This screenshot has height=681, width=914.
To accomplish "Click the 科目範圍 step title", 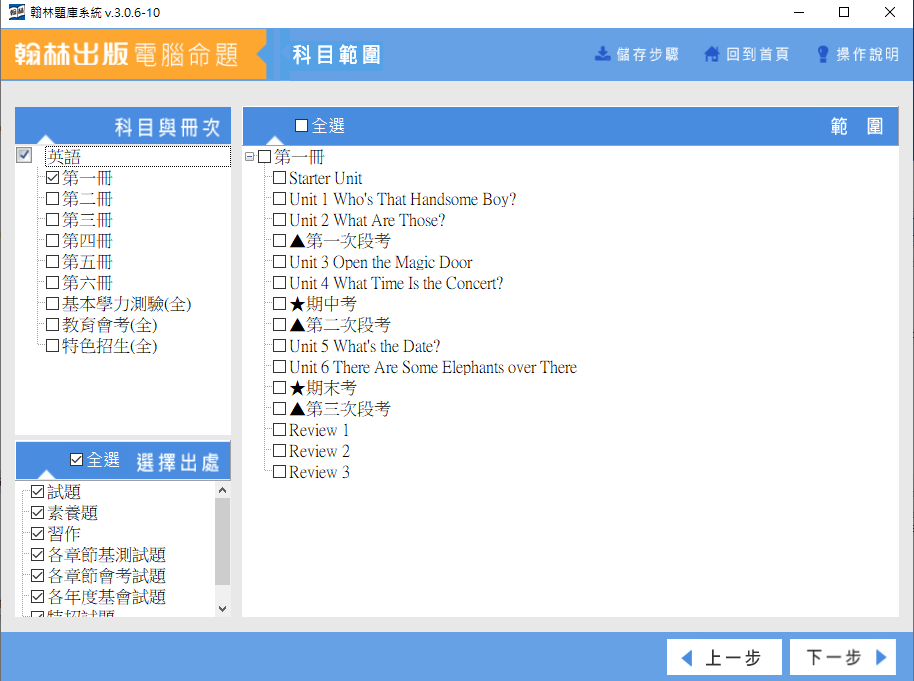I will pyautogui.click(x=336, y=55).
